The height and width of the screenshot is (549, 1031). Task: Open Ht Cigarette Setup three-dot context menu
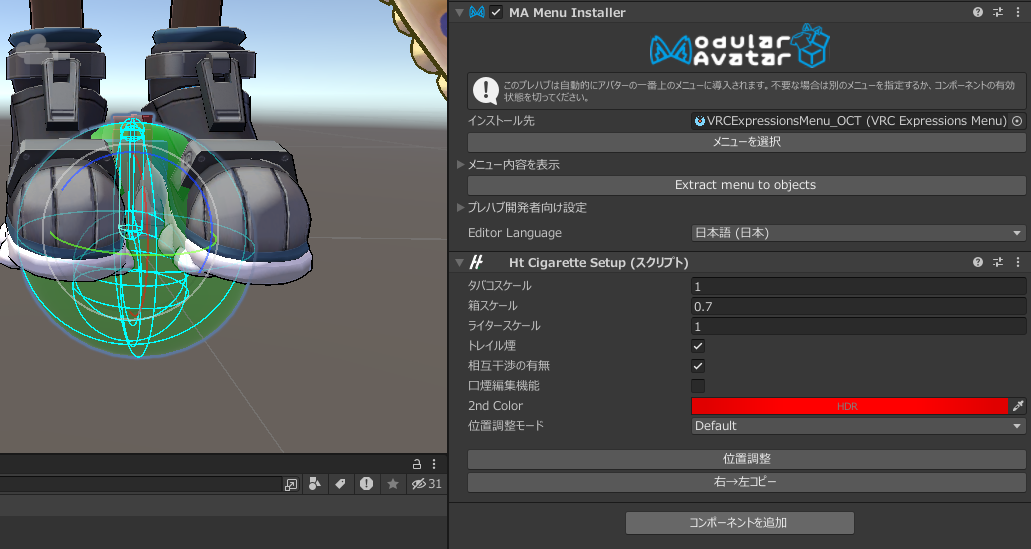pyautogui.click(x=1017, y=262)
